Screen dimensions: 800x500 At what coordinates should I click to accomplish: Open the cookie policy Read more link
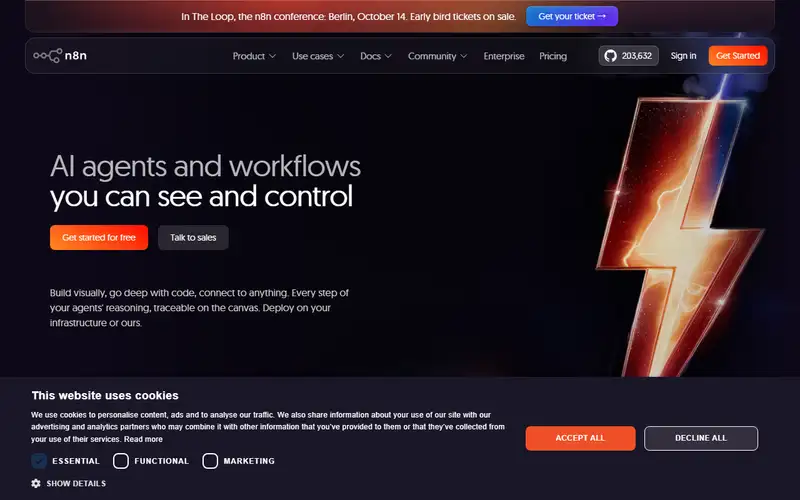pyautogui.click(x=143, y=439)
